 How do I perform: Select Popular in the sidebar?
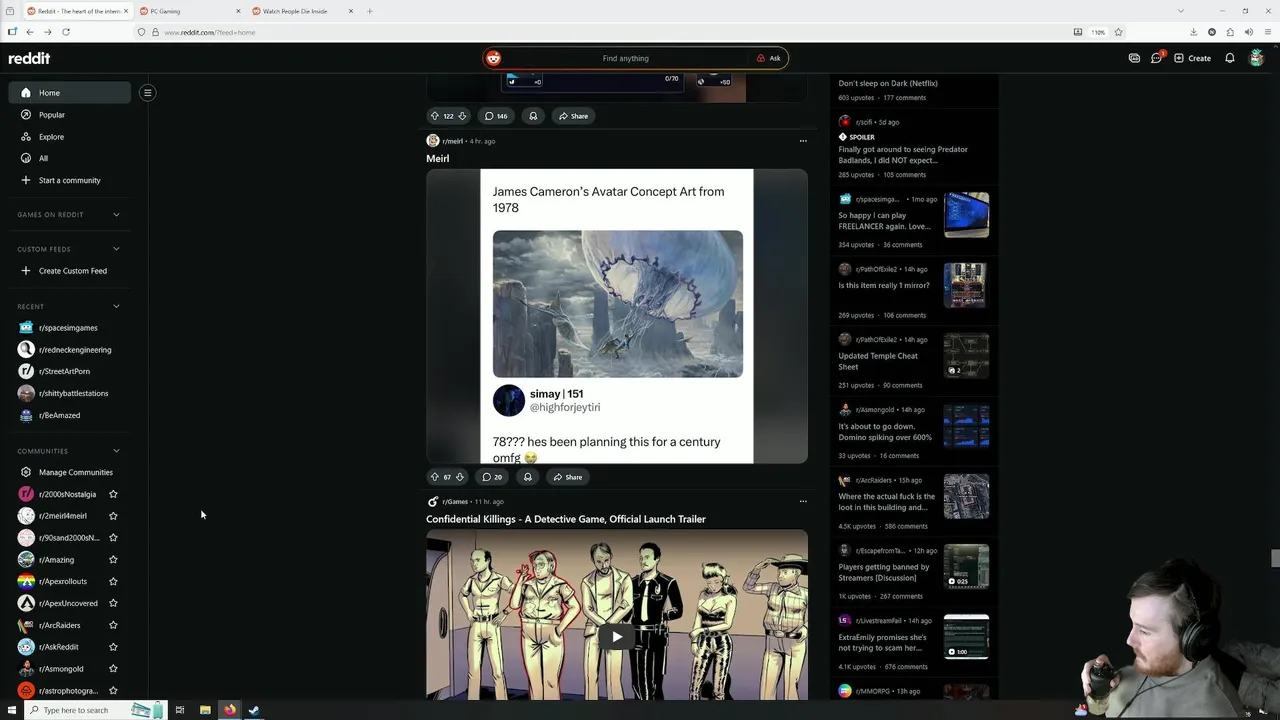pyautogui.click(x=69, y=115)
